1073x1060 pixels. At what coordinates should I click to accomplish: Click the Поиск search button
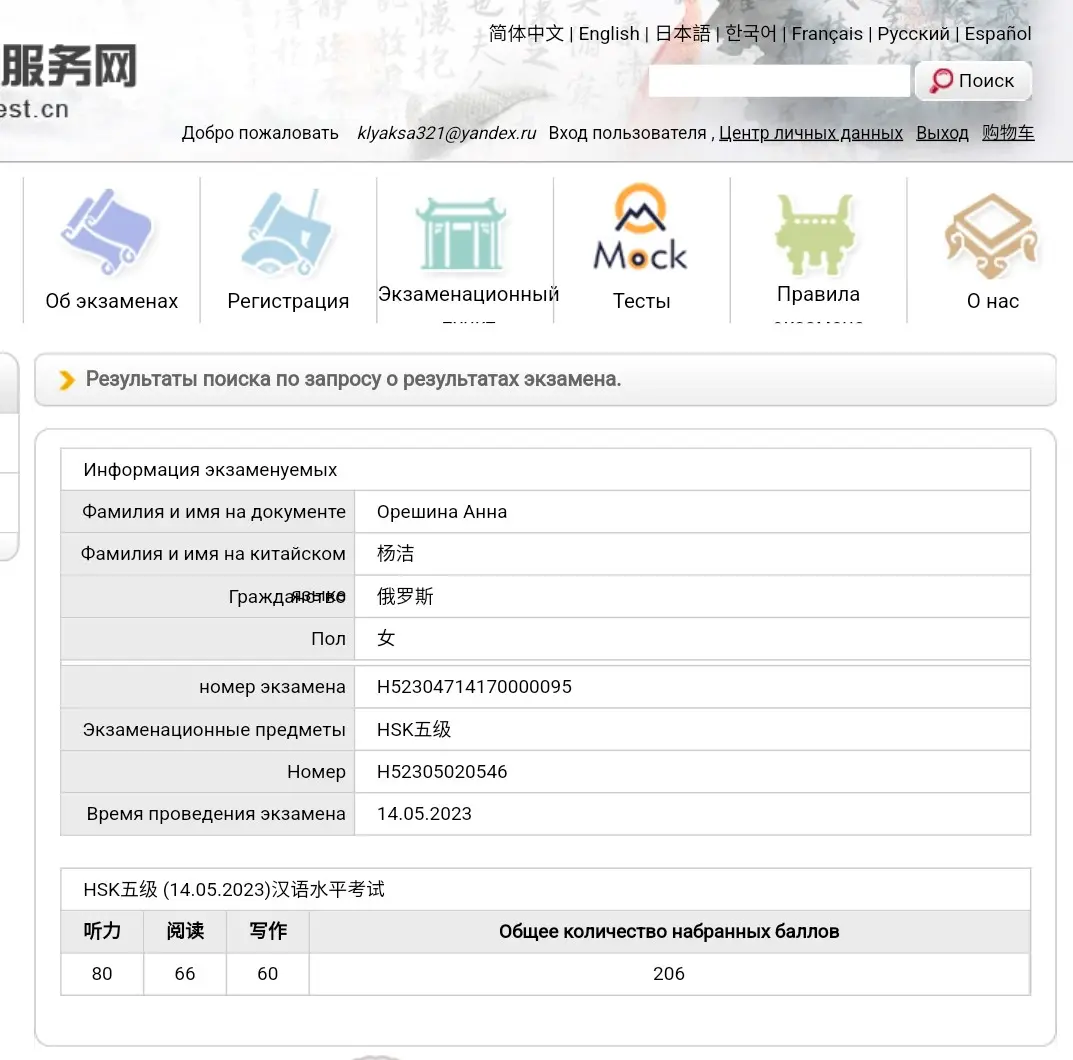[x=973, y=81]
